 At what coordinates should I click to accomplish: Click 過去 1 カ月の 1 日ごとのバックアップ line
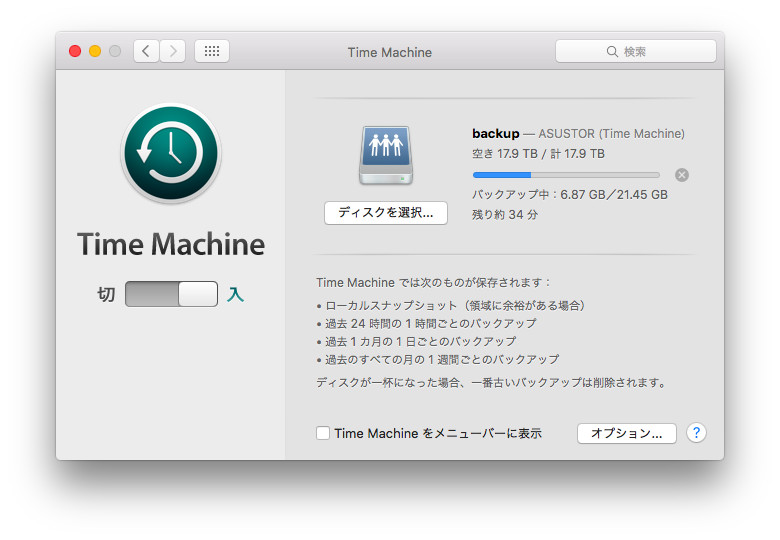[416, 342]
